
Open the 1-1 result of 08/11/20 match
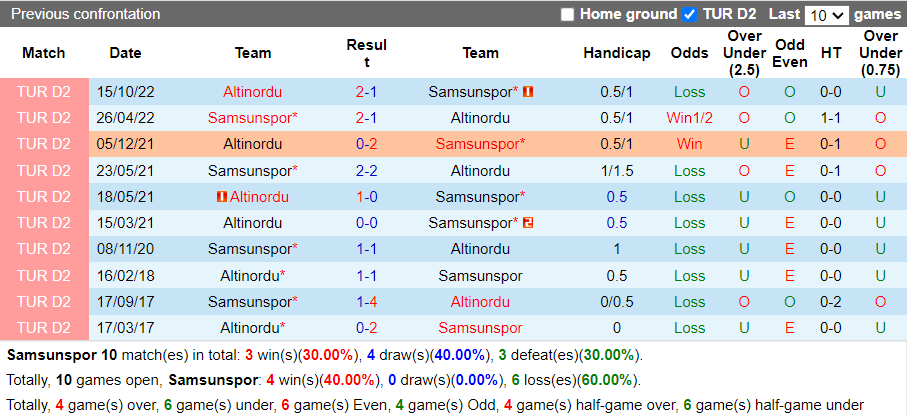(367, 249)
